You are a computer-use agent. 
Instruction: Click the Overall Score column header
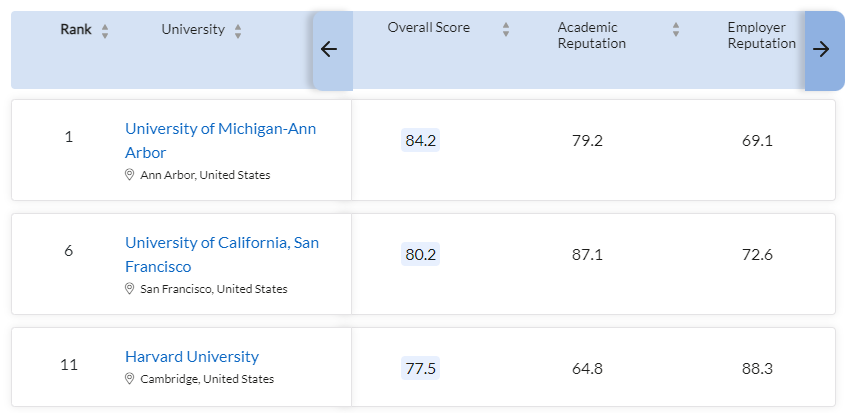[428, 27]
